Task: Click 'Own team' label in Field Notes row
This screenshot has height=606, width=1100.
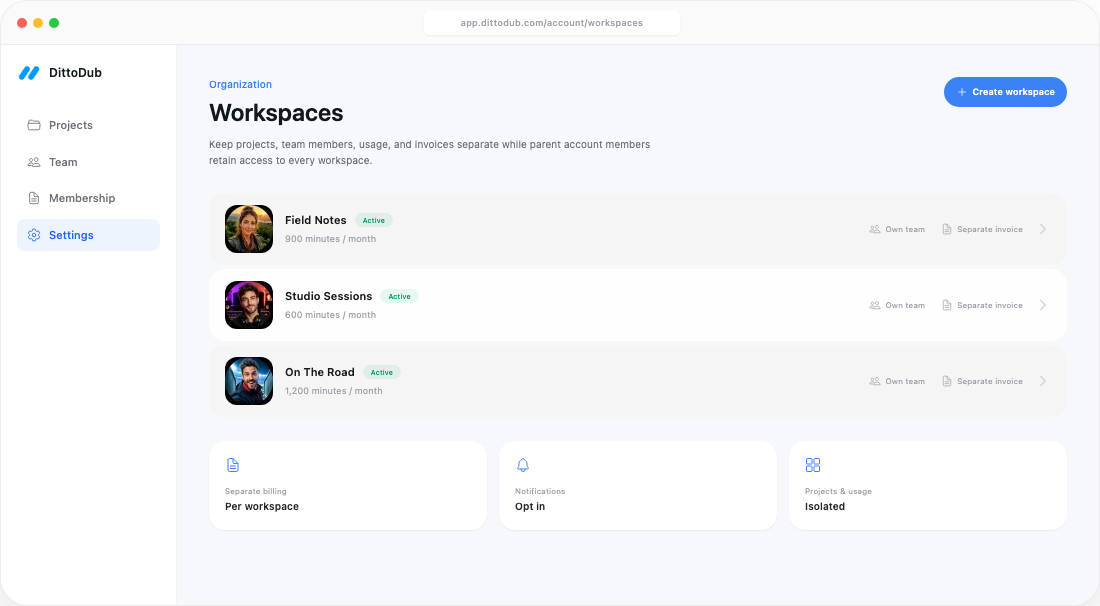Action: click(905, 229)
